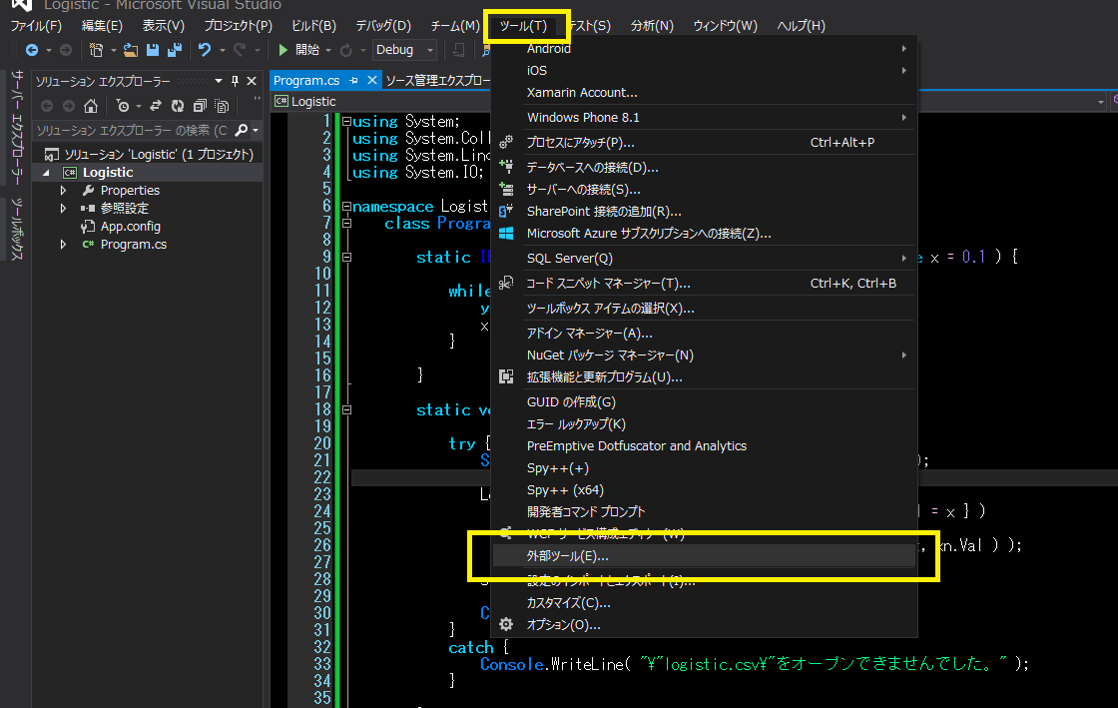Collapse All items via Solution Explorer toolbar icon

(x=200, y=106)
